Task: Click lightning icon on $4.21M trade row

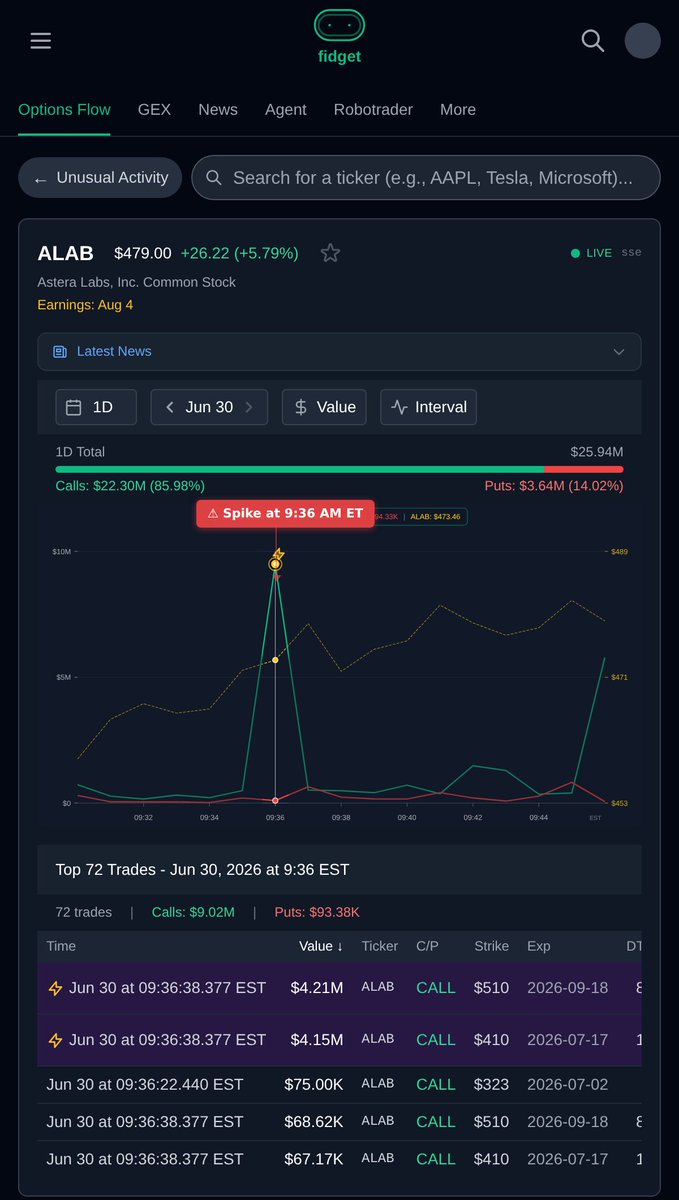Action: pos(56,988)
